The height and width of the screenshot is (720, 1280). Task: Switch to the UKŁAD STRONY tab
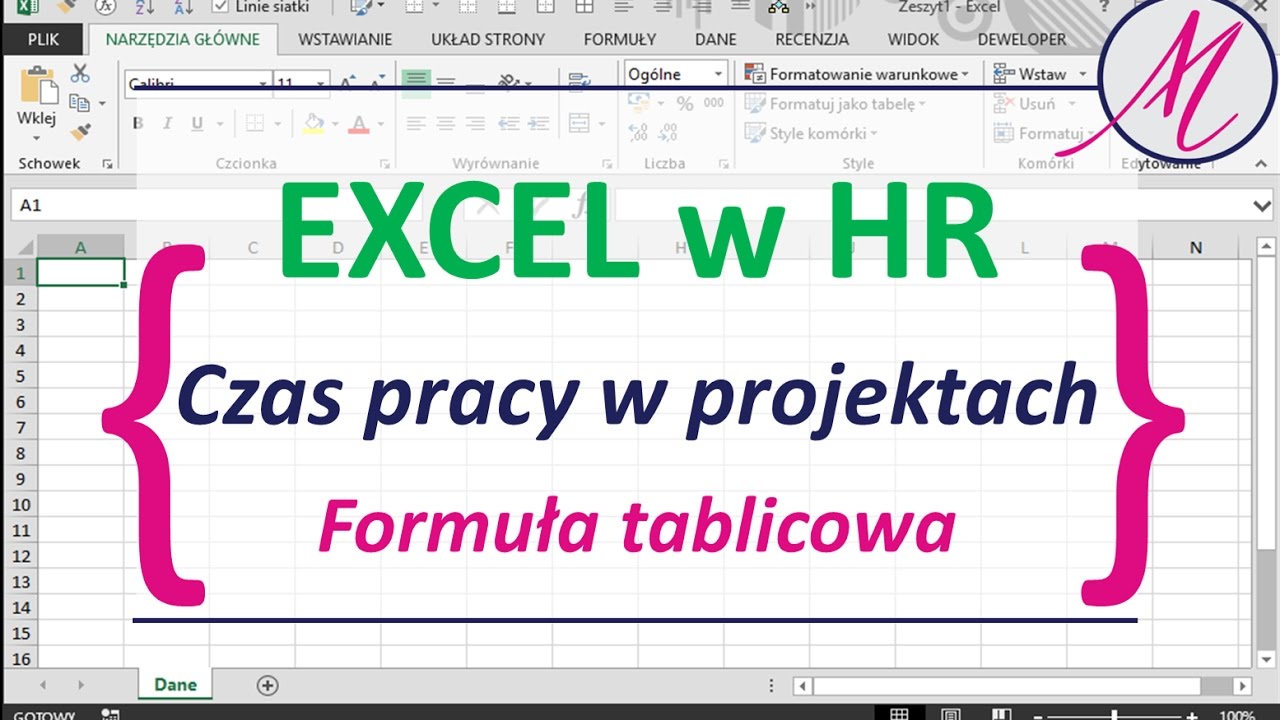[488, 40]
